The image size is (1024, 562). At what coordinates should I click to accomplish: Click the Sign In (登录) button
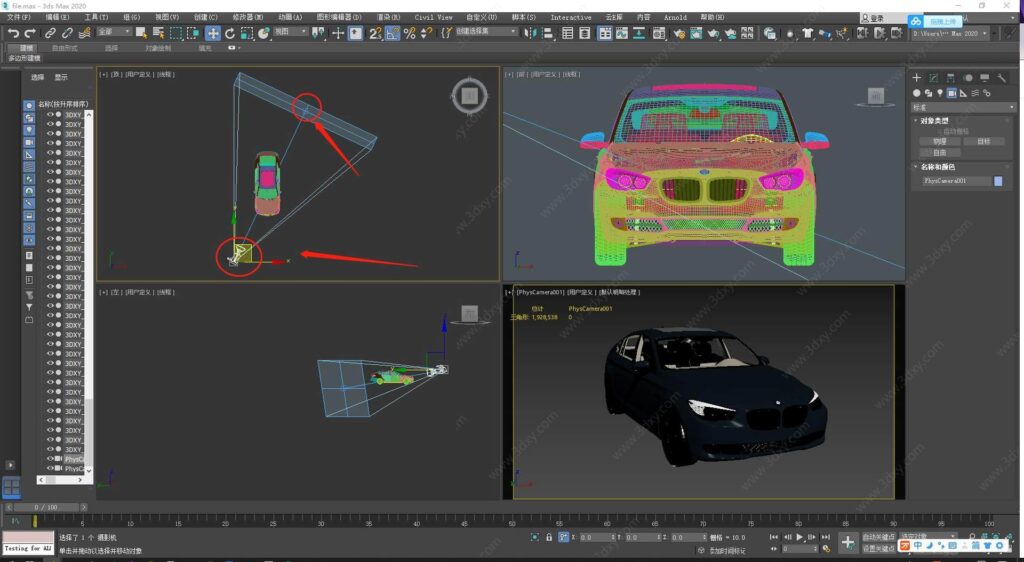[x=874, y=18]
